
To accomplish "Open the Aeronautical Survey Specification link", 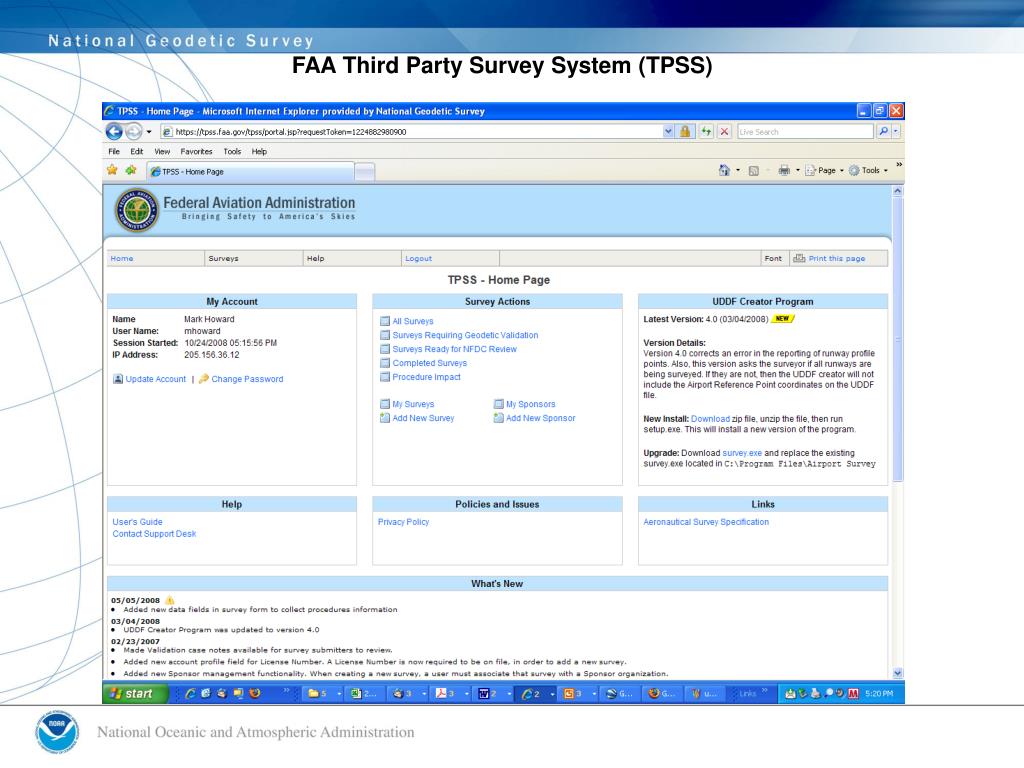I will click(706, 522).
